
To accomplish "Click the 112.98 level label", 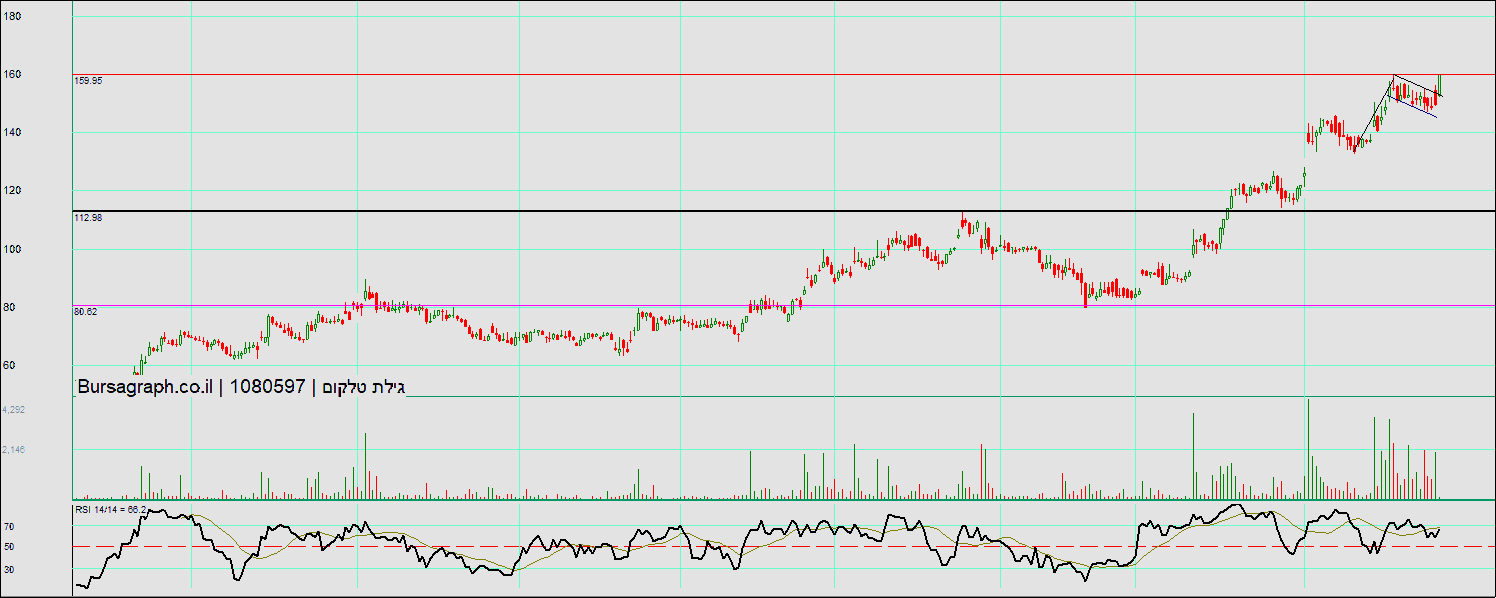I will [88, 217].
